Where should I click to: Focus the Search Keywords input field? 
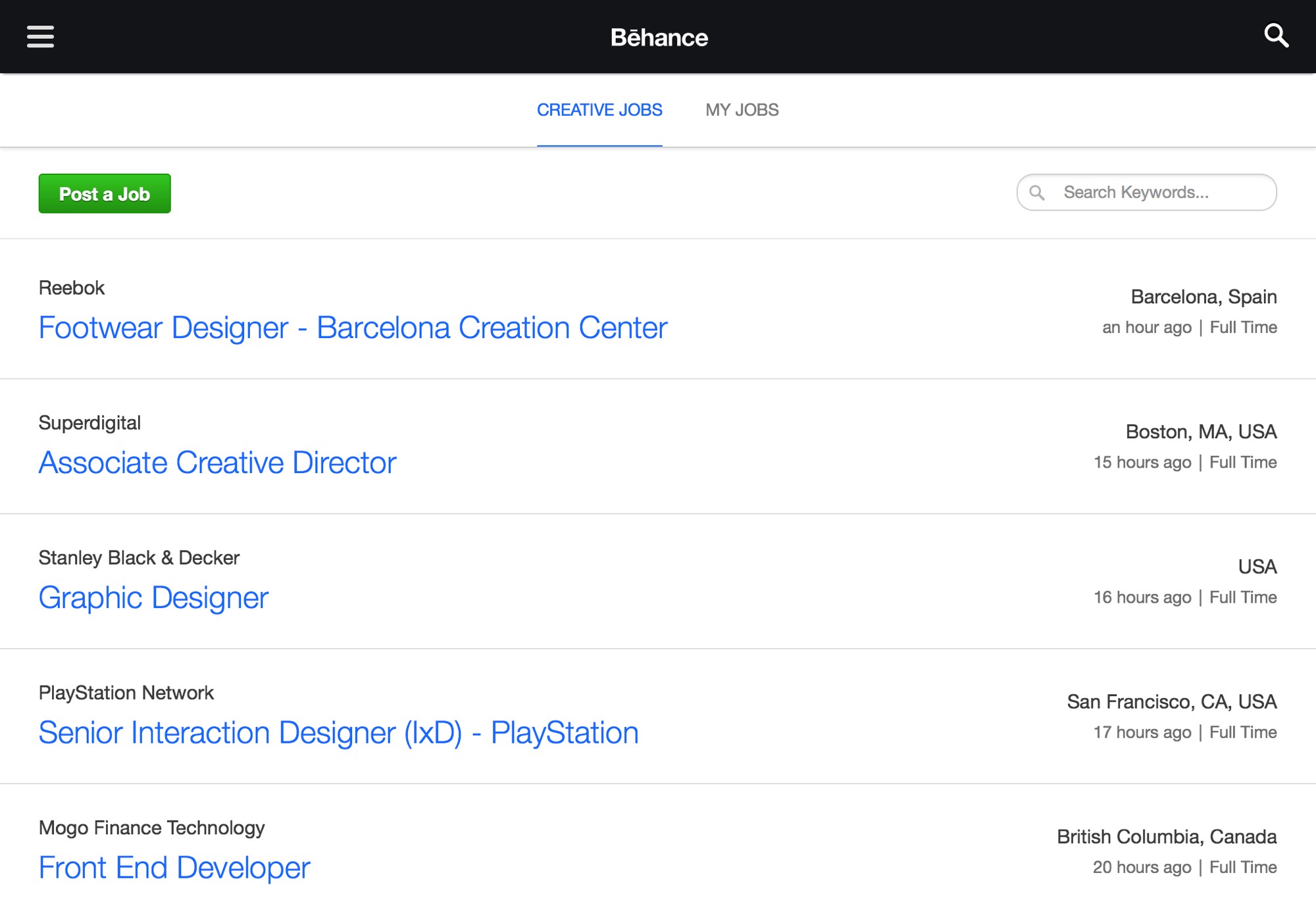(1146, 192)
